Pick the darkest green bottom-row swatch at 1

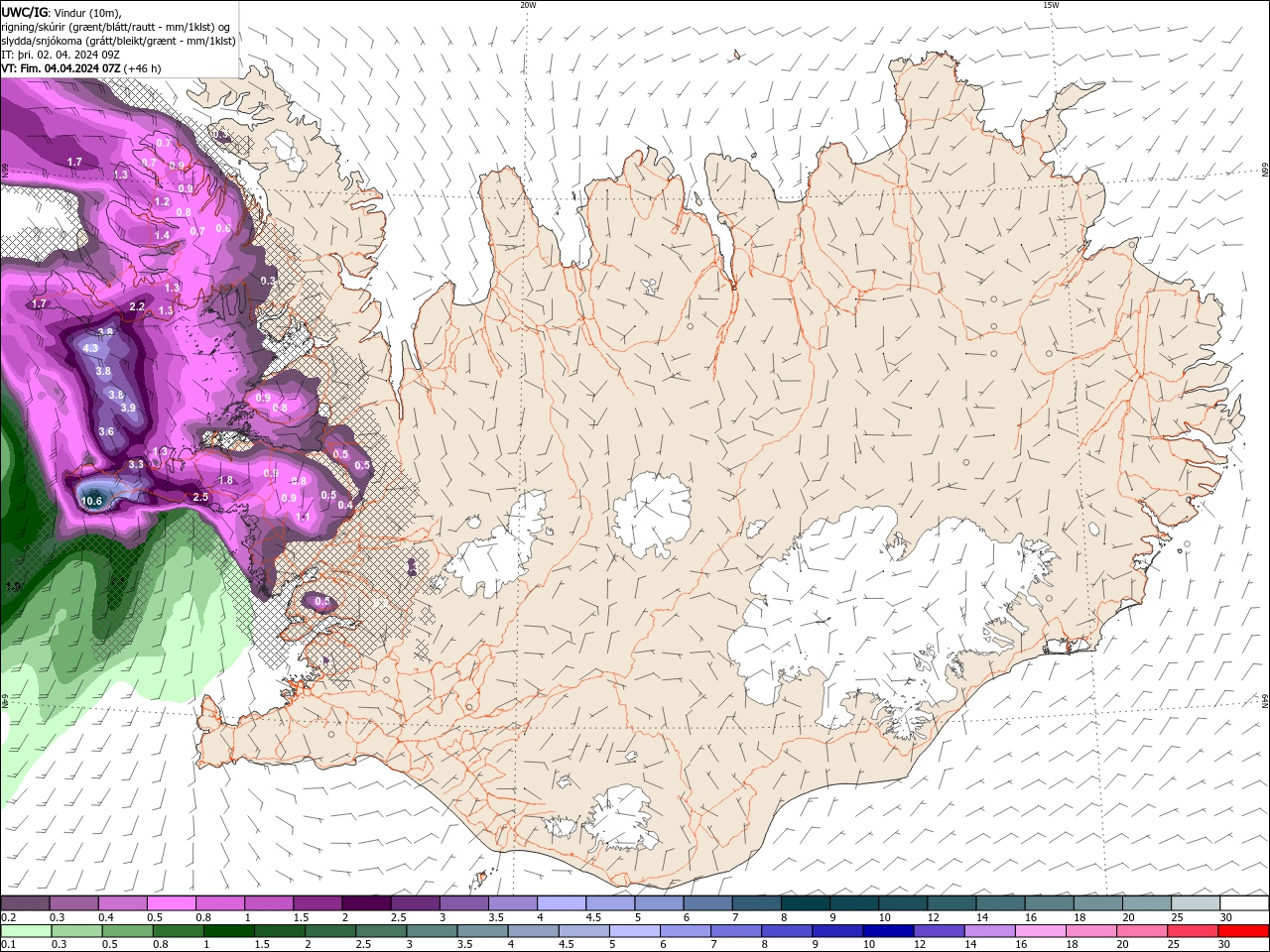[x=228, y=931]
